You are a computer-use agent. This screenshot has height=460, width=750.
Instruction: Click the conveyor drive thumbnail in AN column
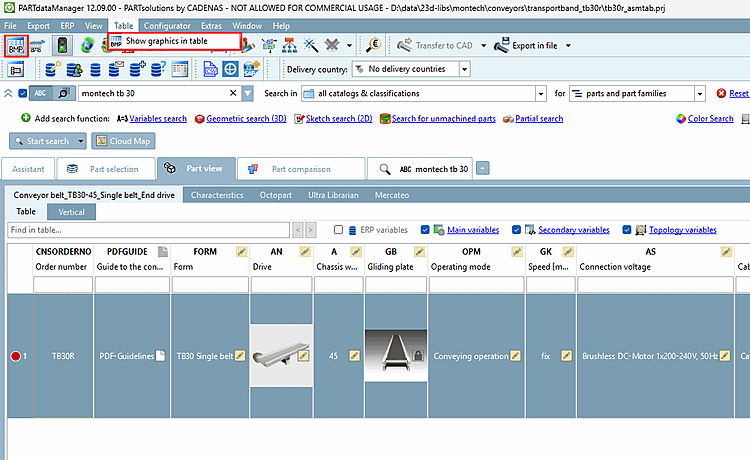(x=281, y=356)
